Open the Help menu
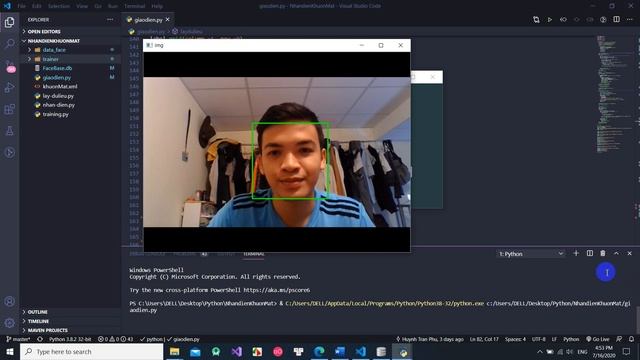Screen dimensions: 640x360 click(x=157, y=6)
